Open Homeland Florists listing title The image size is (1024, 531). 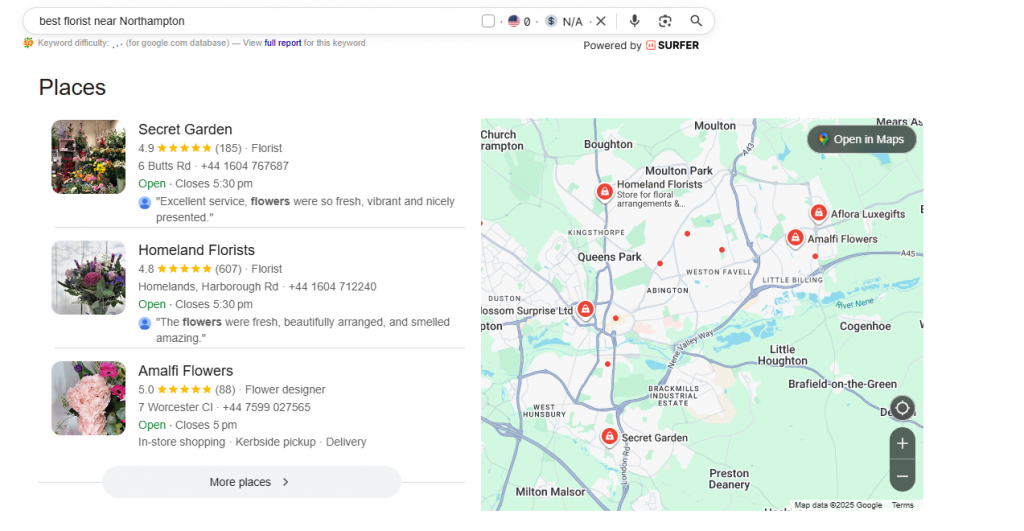click(x=196, y=250)
